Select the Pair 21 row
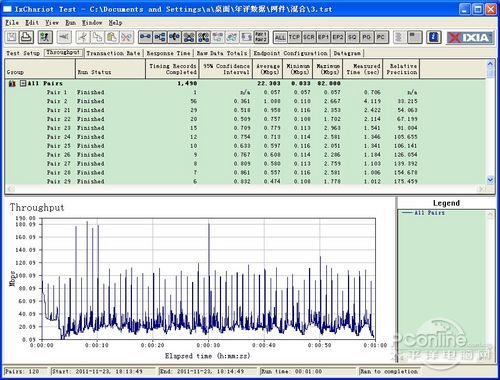 (x=245, y=110)
